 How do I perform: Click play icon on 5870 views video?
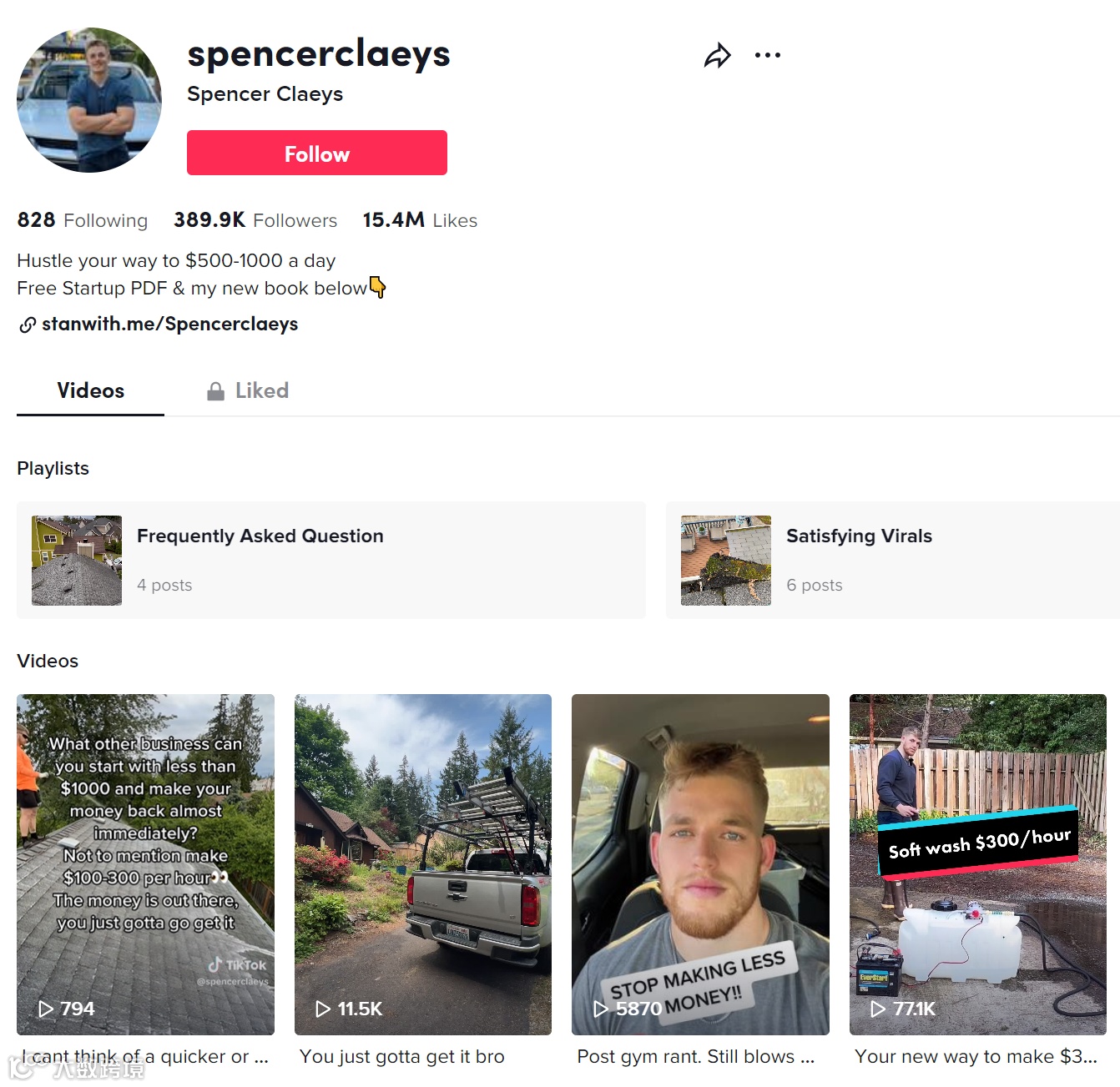coord(600,1009)
